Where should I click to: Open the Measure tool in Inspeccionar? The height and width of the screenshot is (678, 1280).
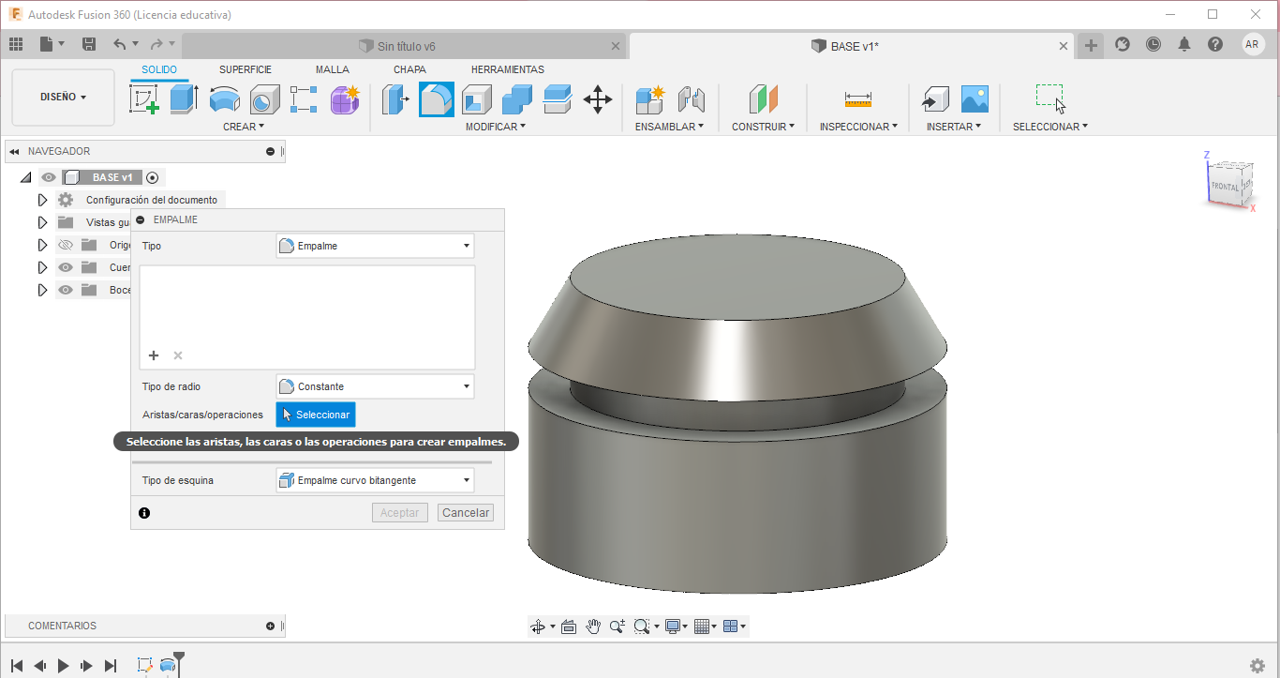(858, 99)
